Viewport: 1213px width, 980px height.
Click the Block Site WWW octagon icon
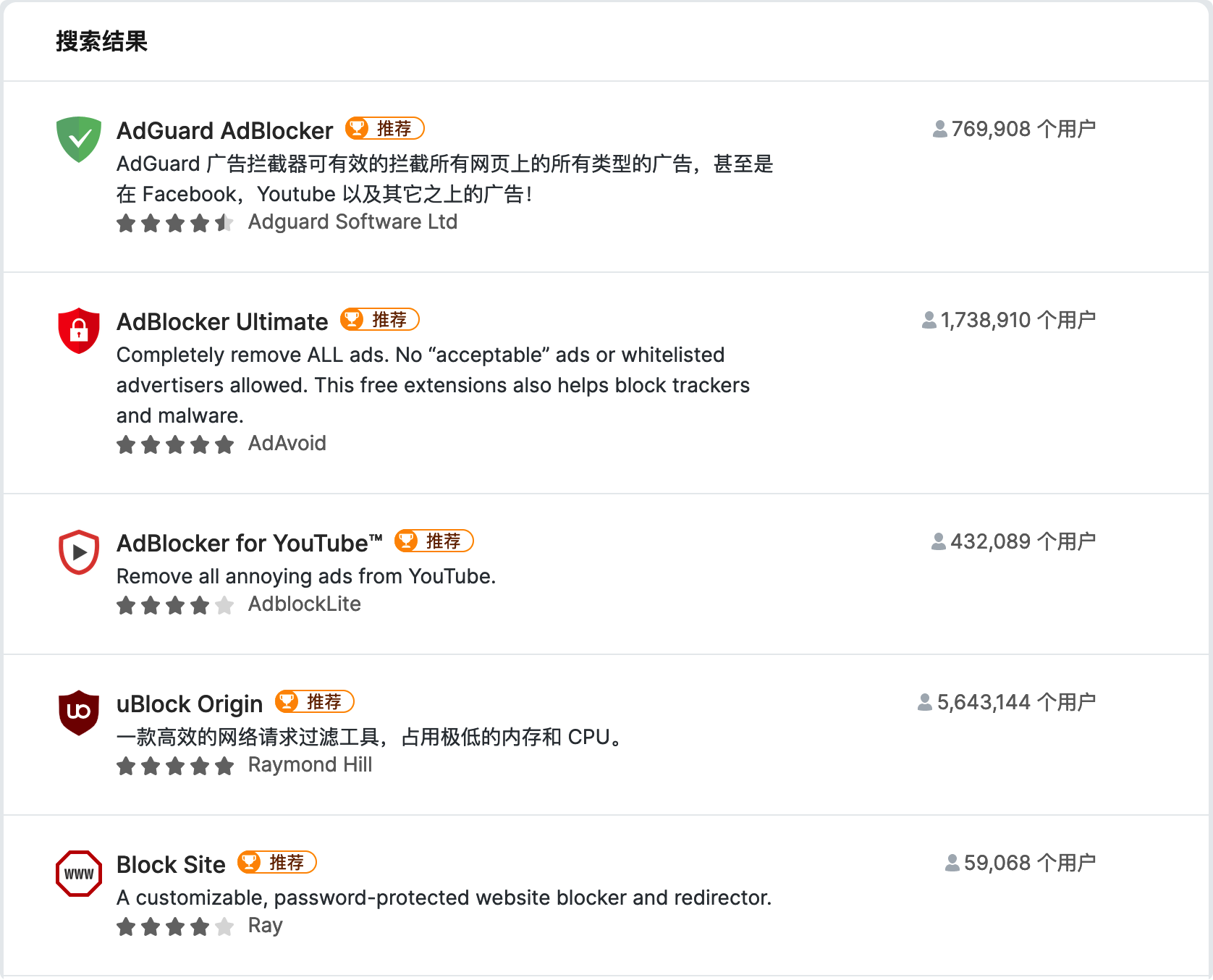[79, 874]
